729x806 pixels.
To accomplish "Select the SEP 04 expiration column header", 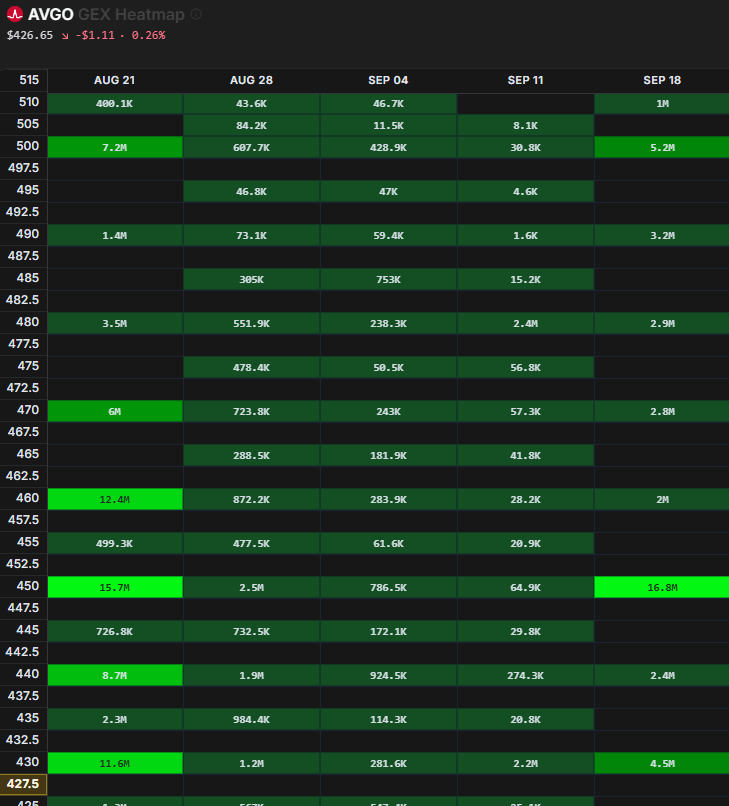I will point(388,80).
